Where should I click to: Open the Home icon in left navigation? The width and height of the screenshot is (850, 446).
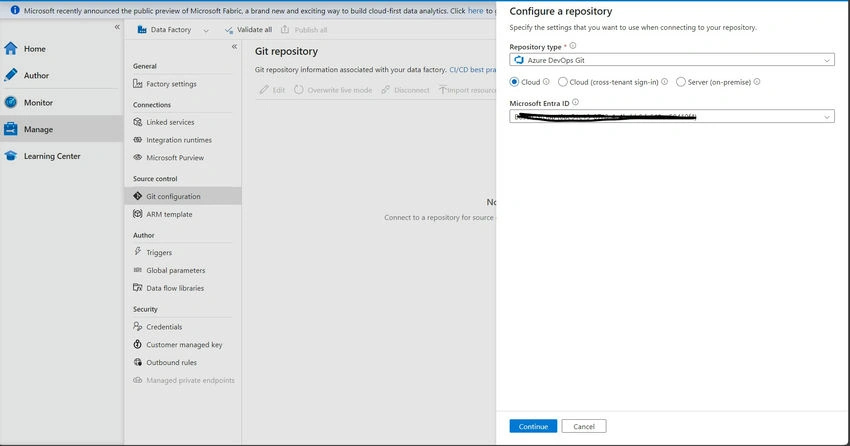point(11,49)
